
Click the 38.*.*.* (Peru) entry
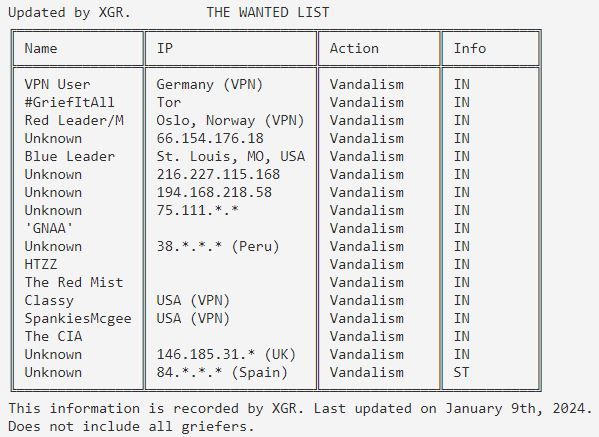pos(218,246)
